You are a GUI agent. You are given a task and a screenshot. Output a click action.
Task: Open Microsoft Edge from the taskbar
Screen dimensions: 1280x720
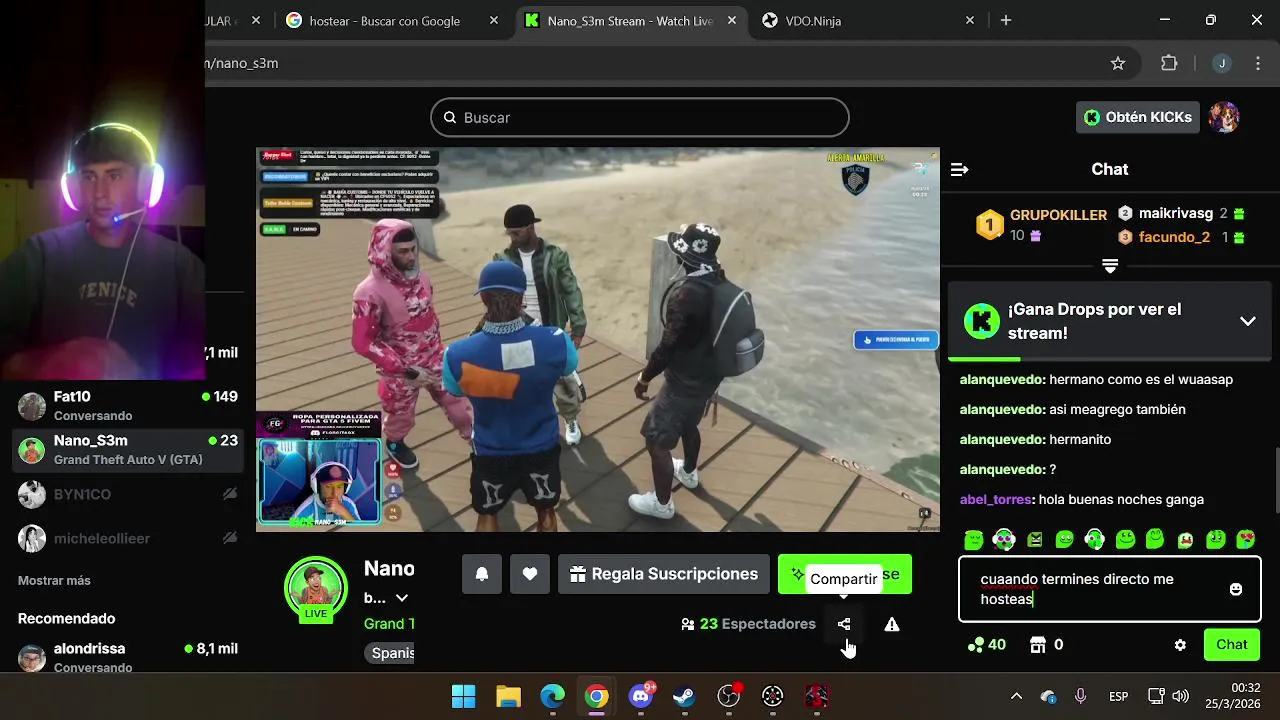[552, 696]
